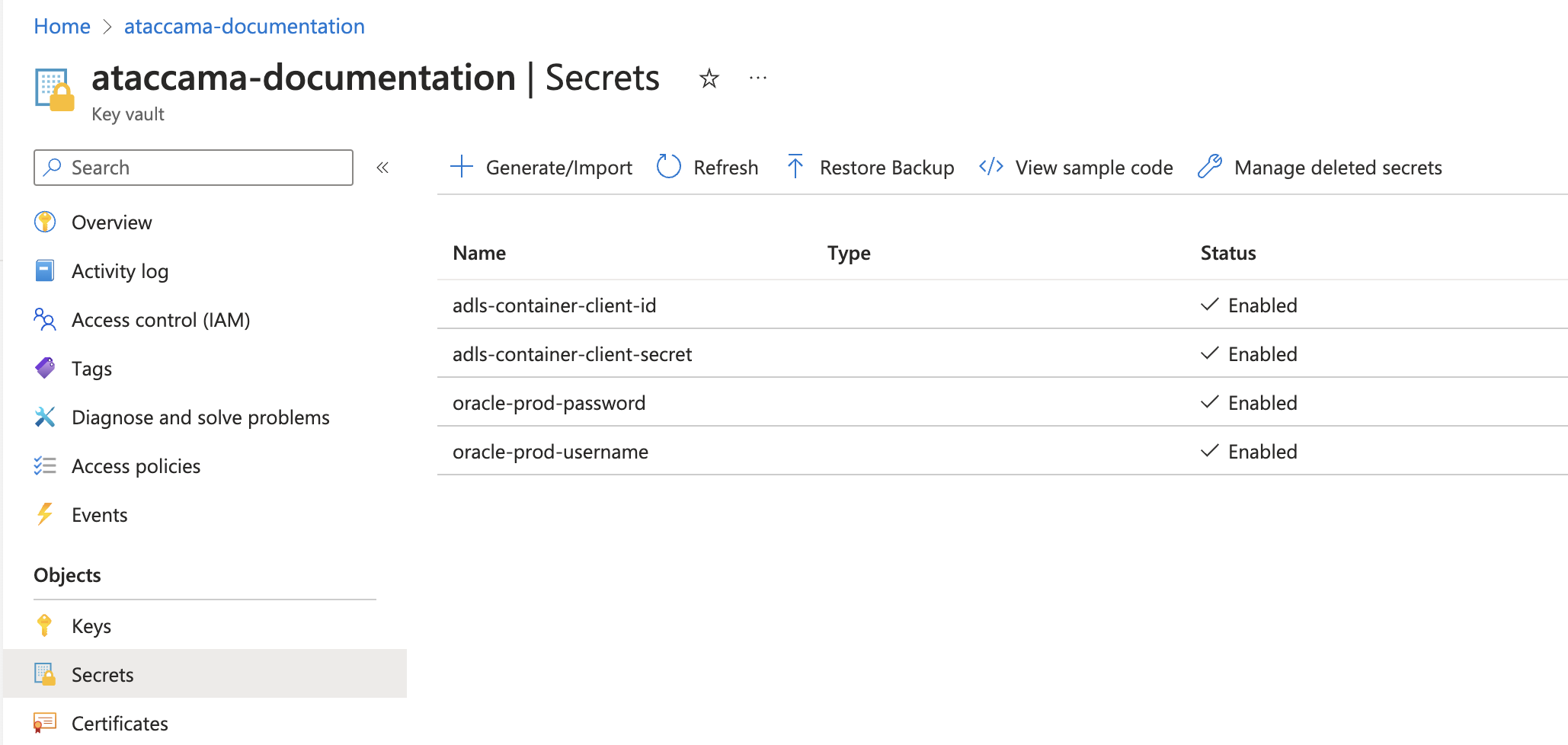Open the more options ellipsis menu

tap(757, 78)
